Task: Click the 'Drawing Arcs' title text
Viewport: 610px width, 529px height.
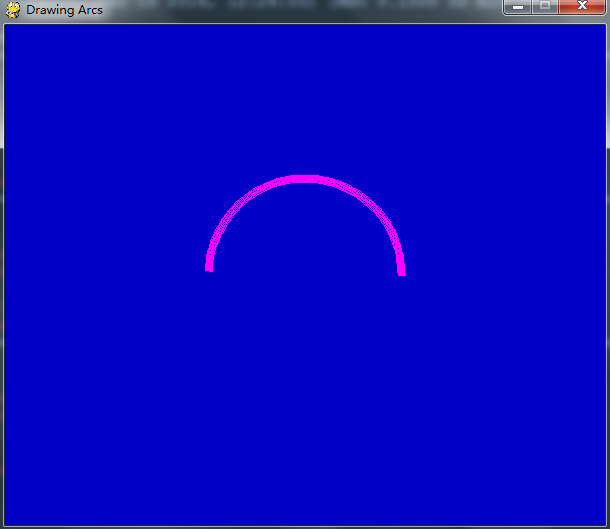Action: click(64, 10)
